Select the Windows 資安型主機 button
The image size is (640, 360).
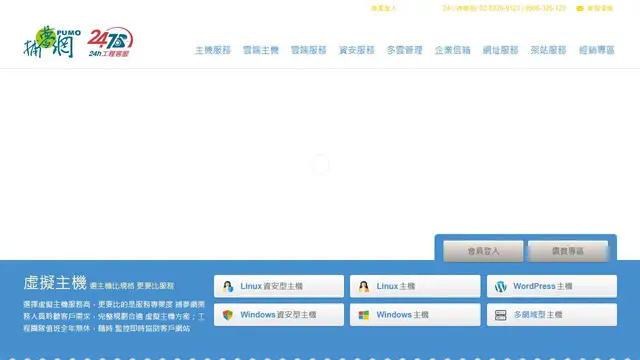pos(279,315)
